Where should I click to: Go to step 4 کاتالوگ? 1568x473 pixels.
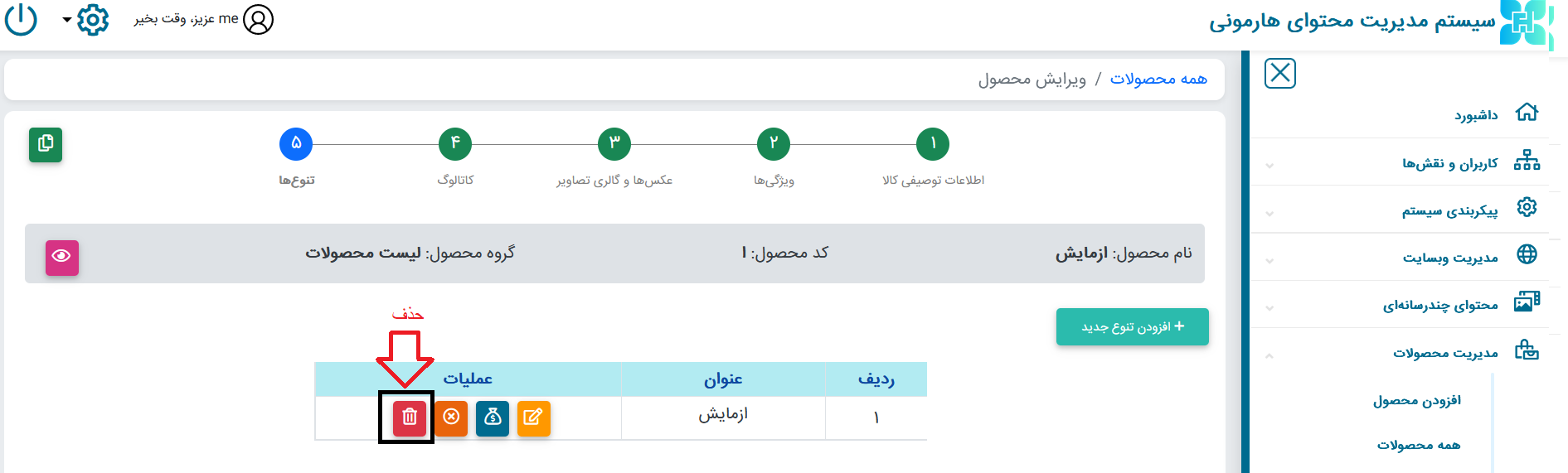pyautogui.click(x=454, y=144)
